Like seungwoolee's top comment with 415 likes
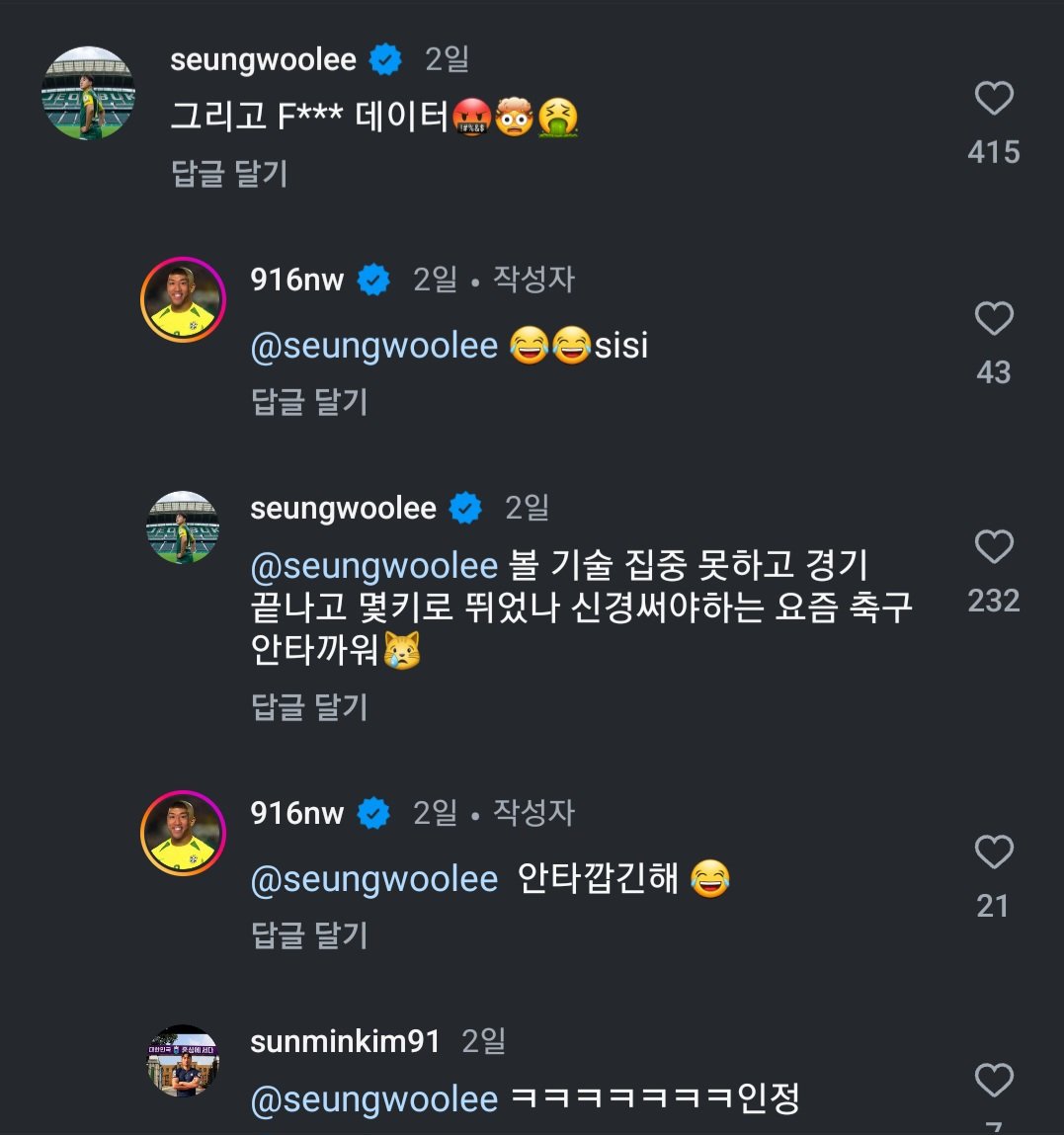The image size is (1064, 1135). (x=994, y=99)
